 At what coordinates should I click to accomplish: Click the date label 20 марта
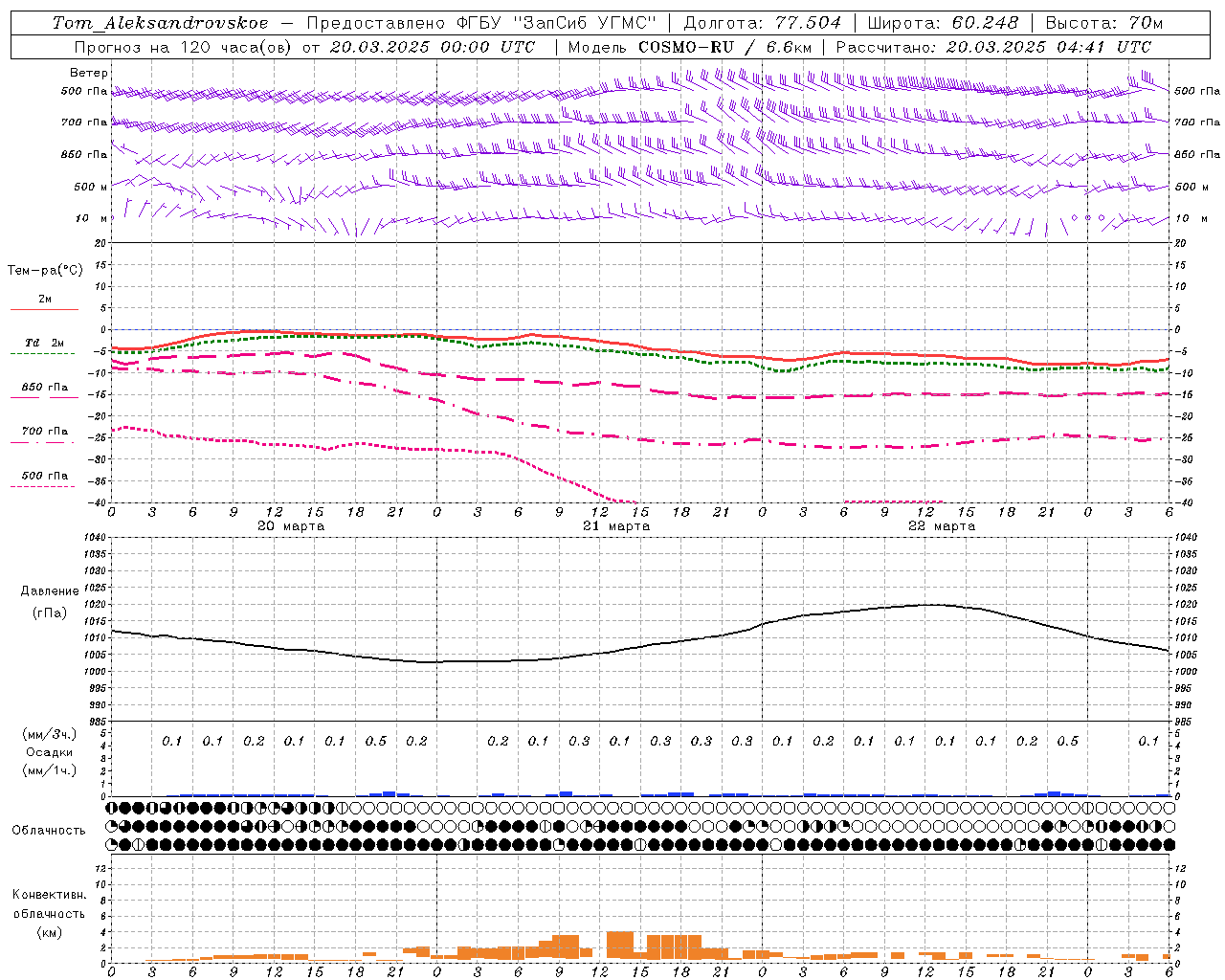click(291, 526)
